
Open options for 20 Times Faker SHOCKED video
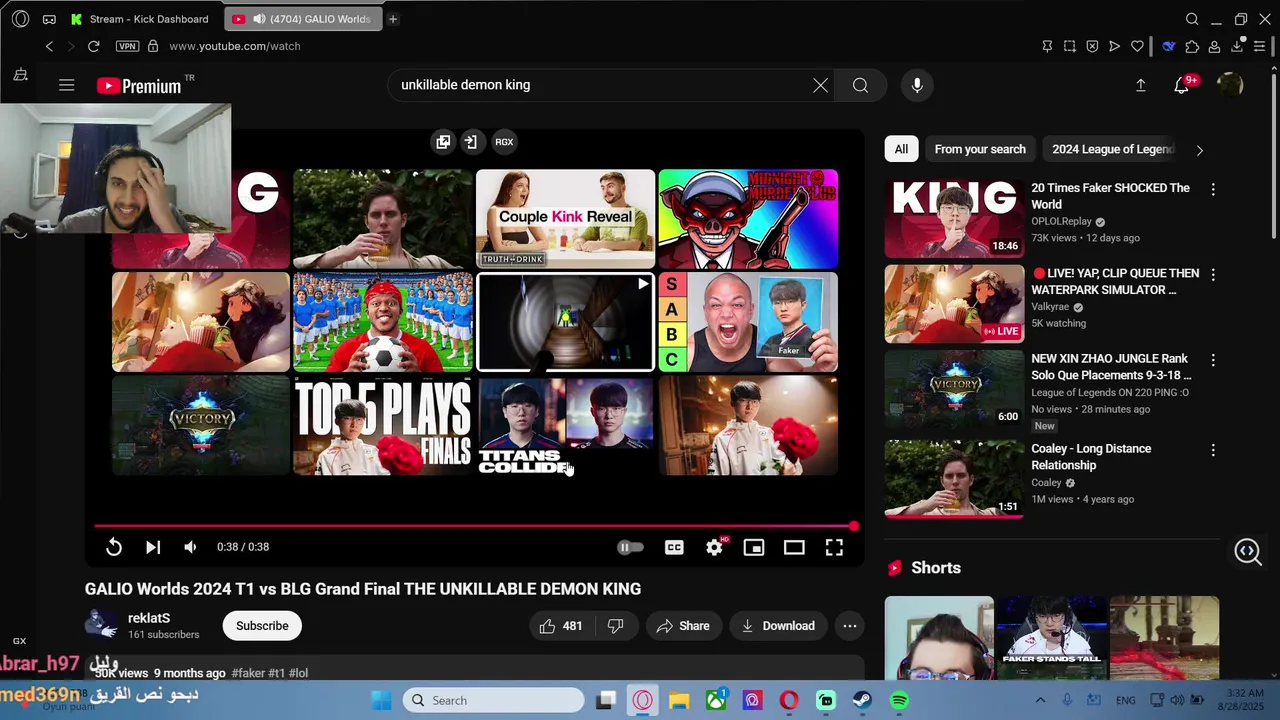tap(1213, 189)
